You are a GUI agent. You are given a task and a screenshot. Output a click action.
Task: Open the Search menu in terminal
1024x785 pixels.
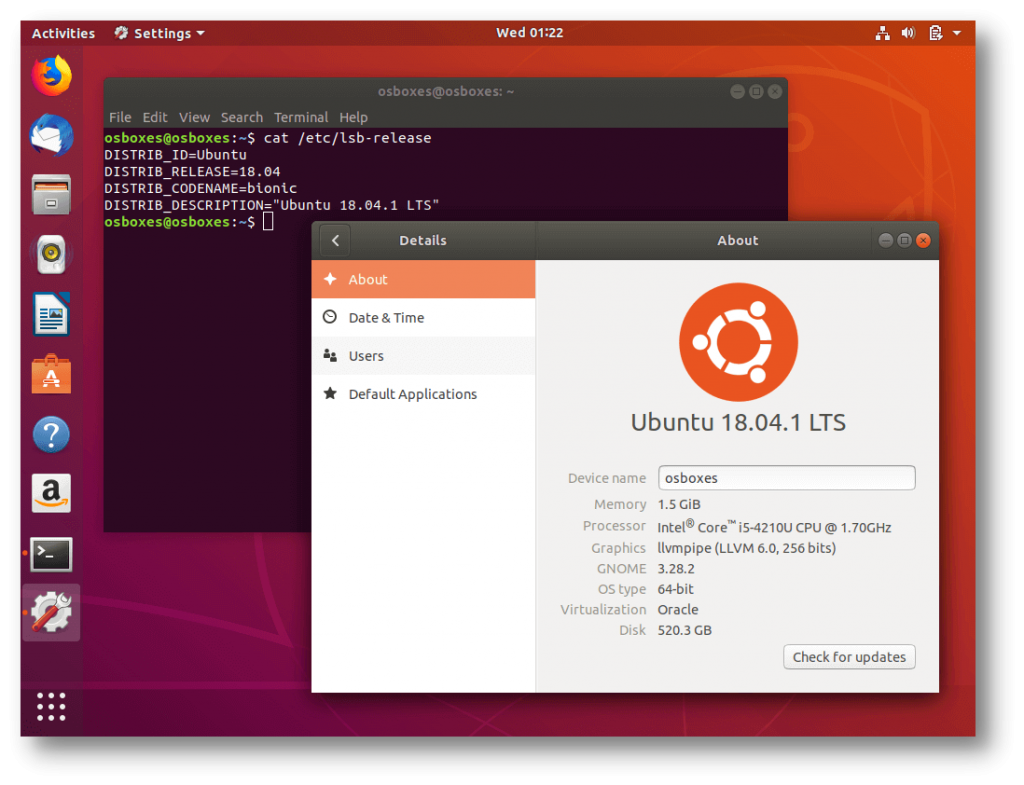241,117
